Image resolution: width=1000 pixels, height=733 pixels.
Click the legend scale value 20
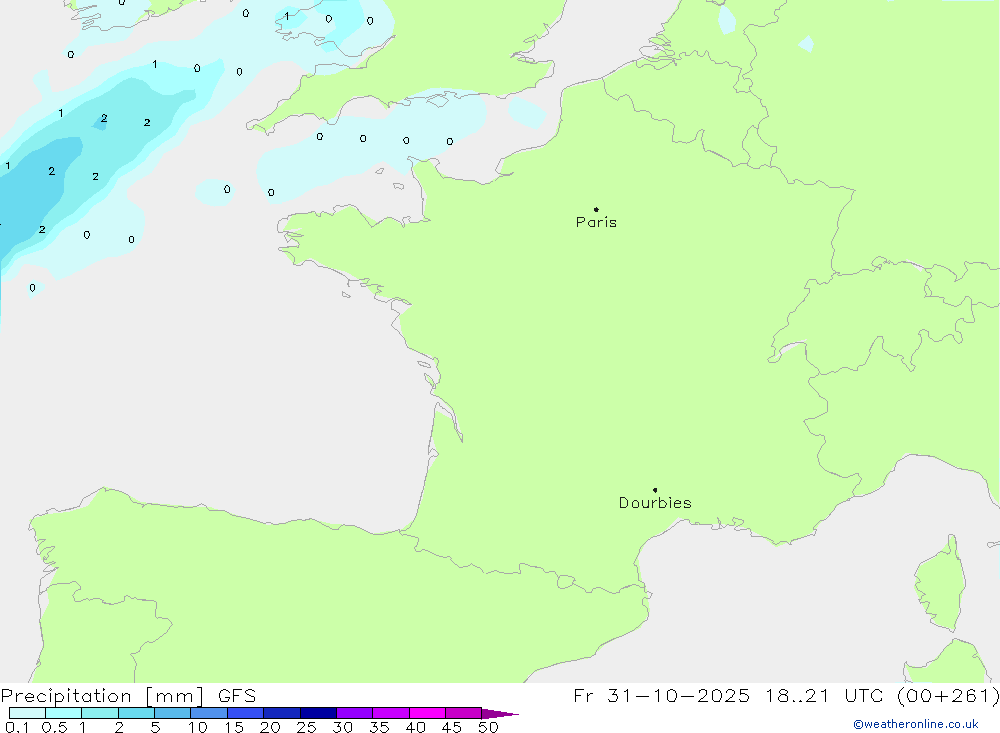(270, 727)
